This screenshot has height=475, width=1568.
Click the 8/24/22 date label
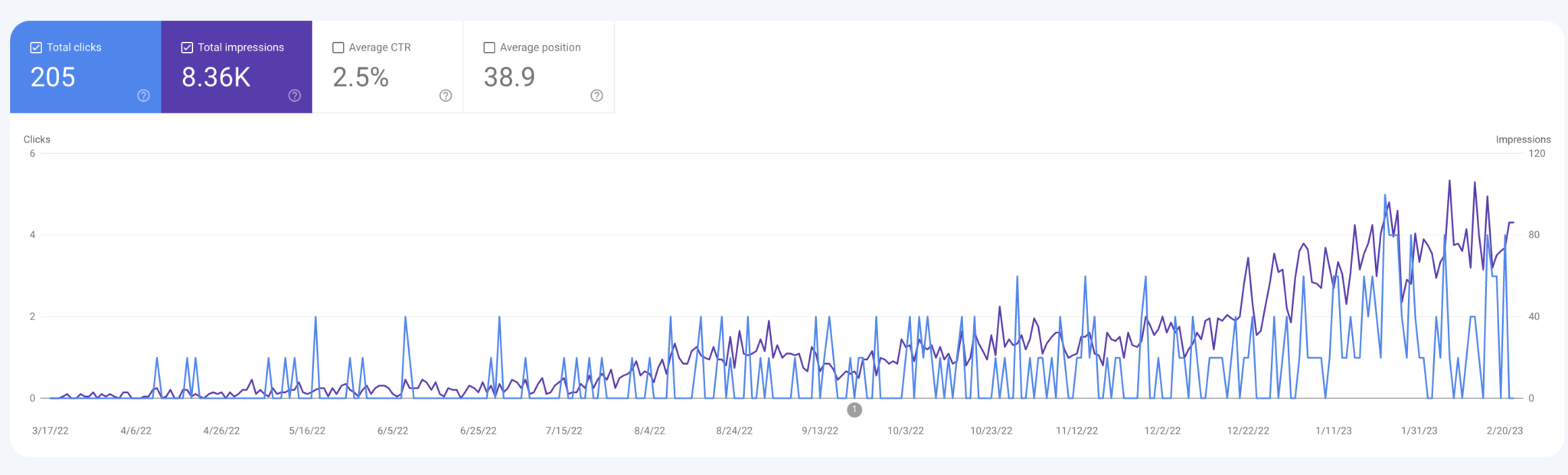tap(734, 431)
